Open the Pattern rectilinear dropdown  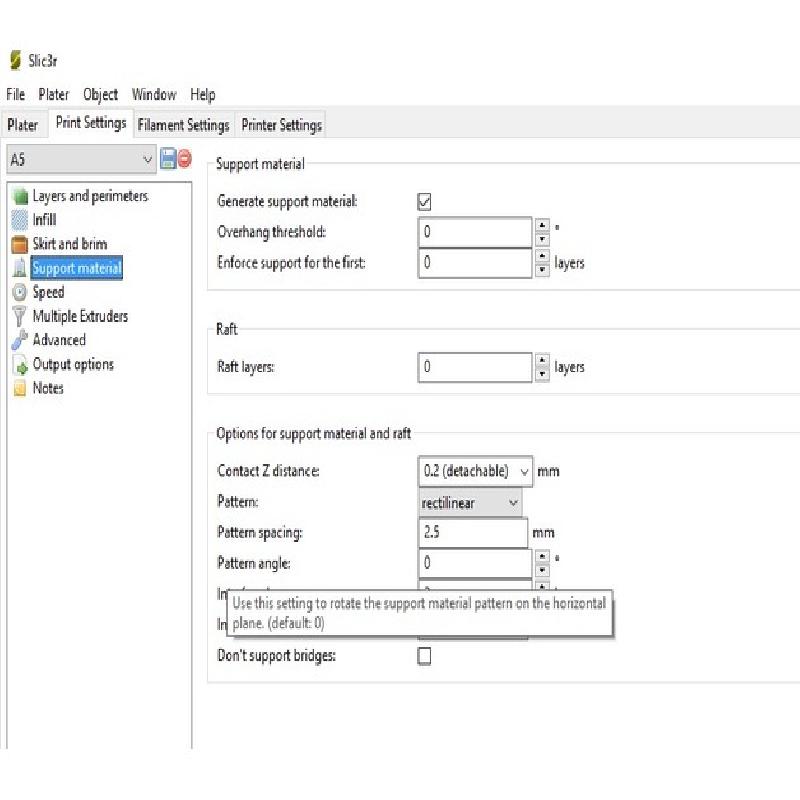tap(470, 503)
